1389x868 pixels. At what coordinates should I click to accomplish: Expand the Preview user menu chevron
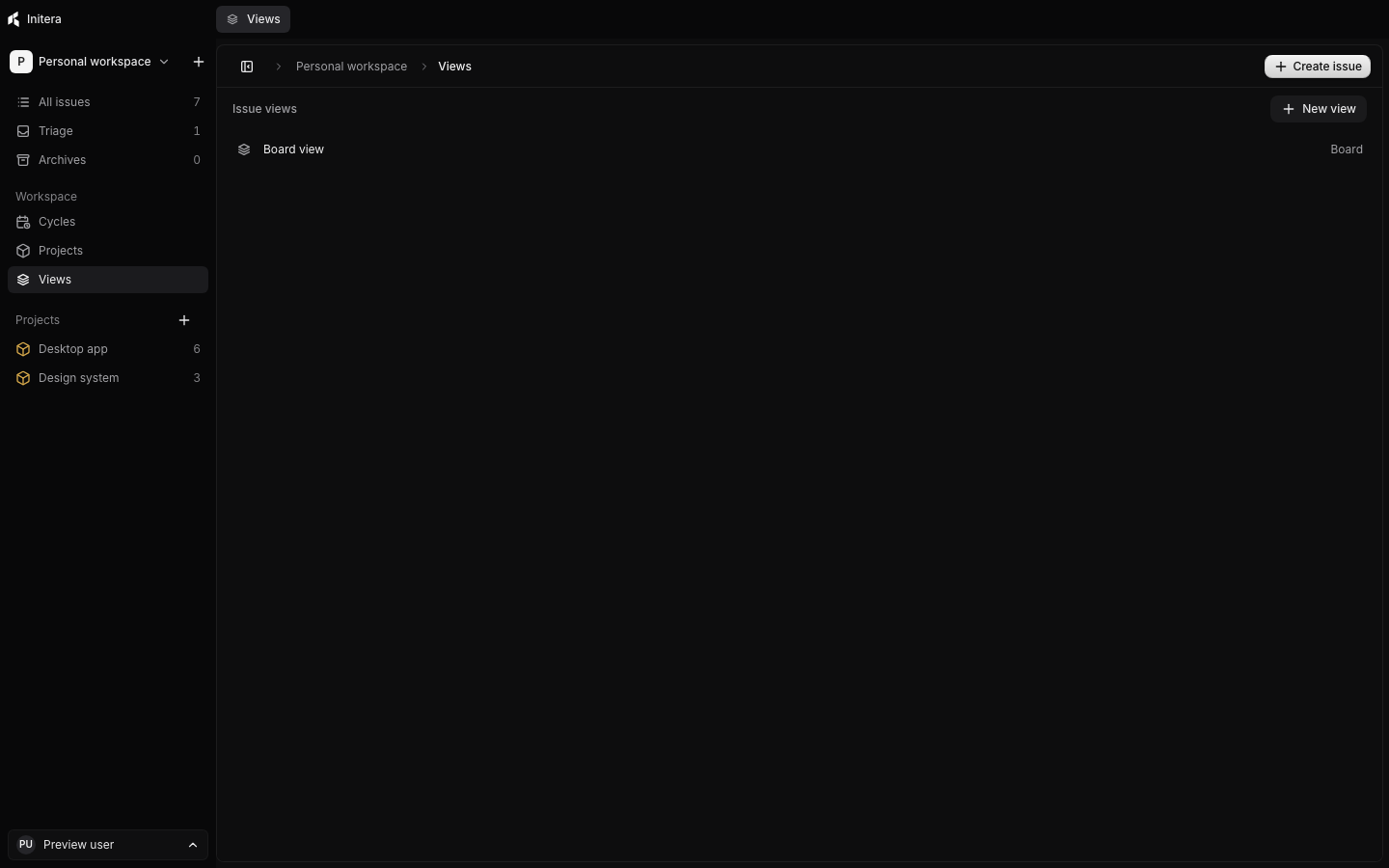(x=193, y=845)
